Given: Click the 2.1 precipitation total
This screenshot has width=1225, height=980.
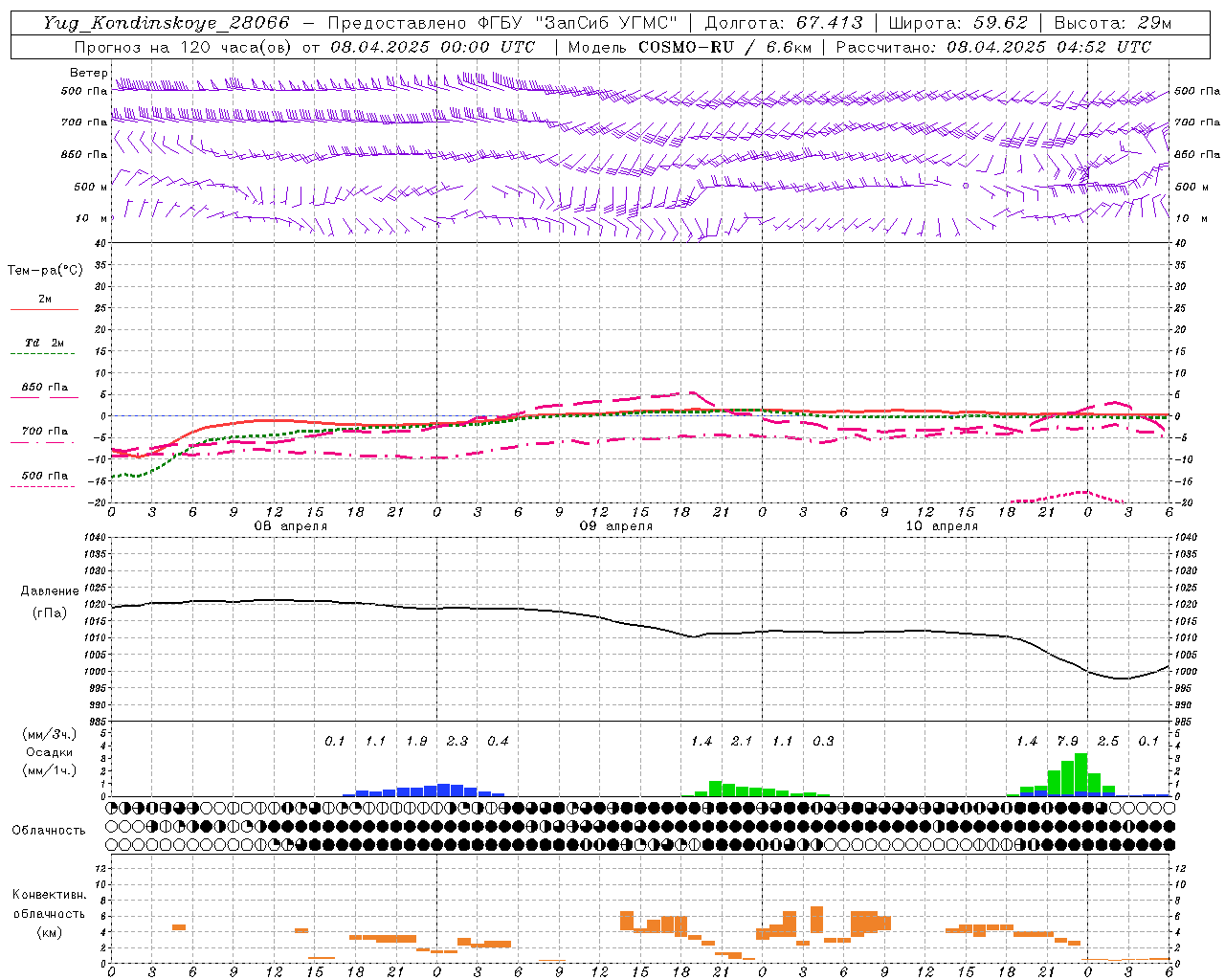Looking at the screenshot, I should tap(742, 742).
